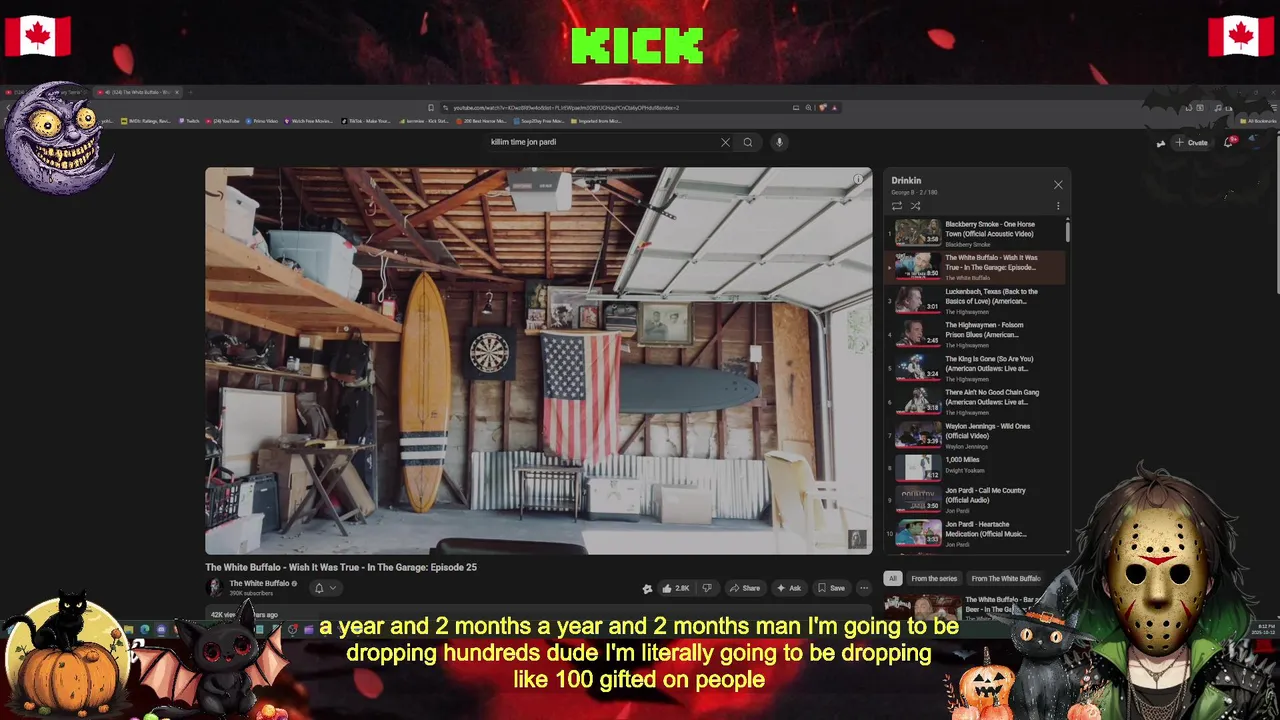Viewport: 1280px width, 720px height.
Task: Open more actions ellipsis below video
Action: tap(864, 588)
